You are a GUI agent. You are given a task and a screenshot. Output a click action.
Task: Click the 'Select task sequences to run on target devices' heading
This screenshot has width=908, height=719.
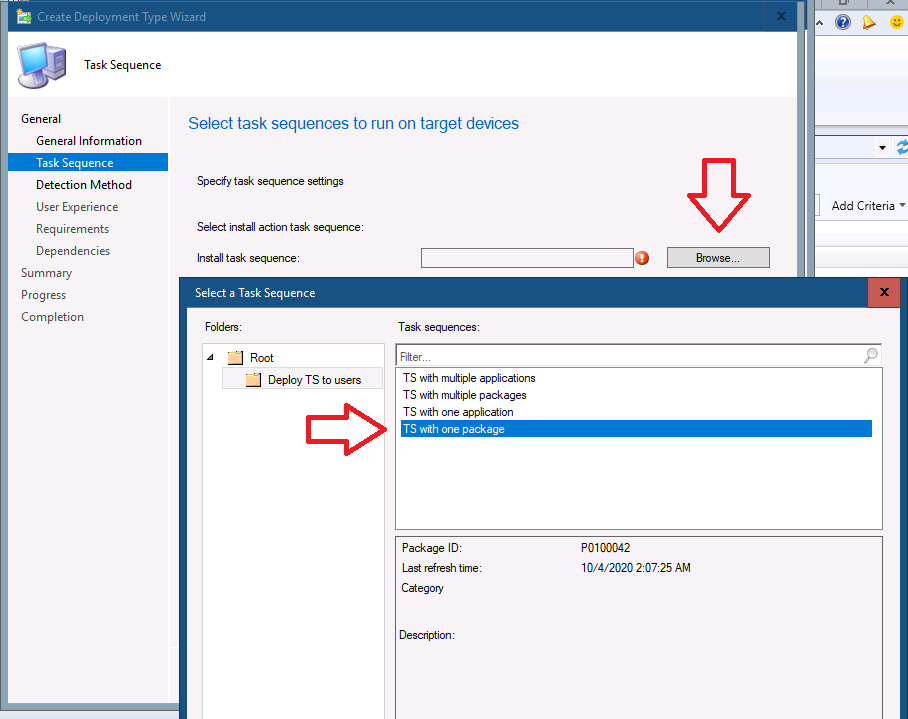(x=353, y=123)
